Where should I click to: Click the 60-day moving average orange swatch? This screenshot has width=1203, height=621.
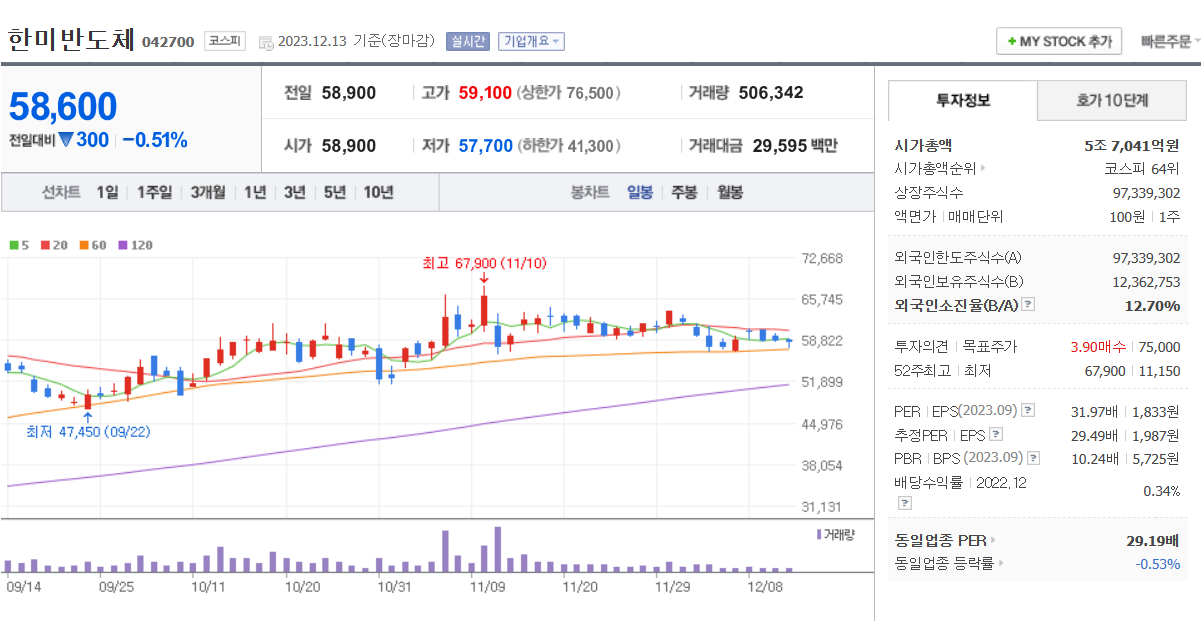83,244
